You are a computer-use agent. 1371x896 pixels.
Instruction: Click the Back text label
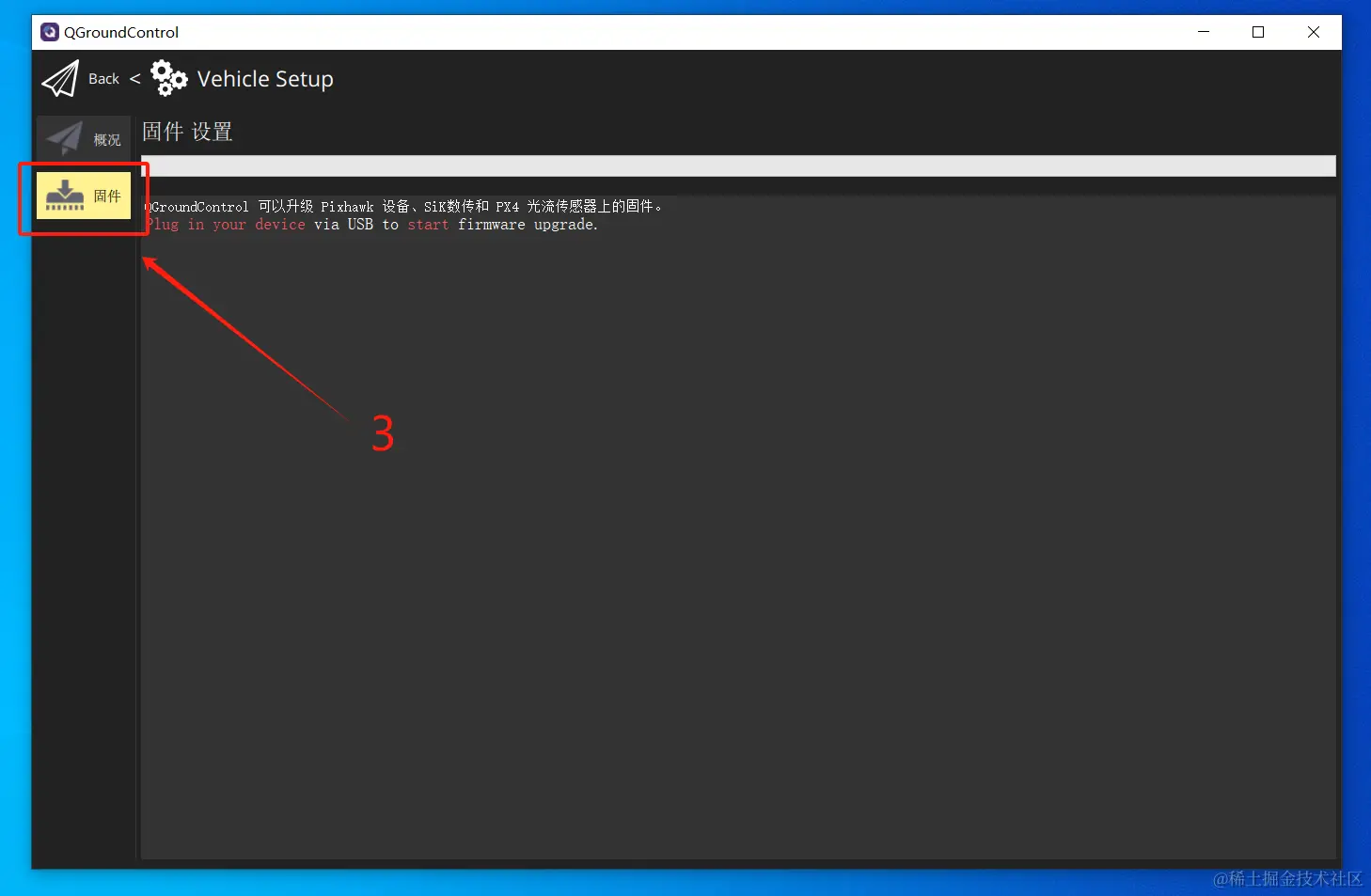(103, 79)
